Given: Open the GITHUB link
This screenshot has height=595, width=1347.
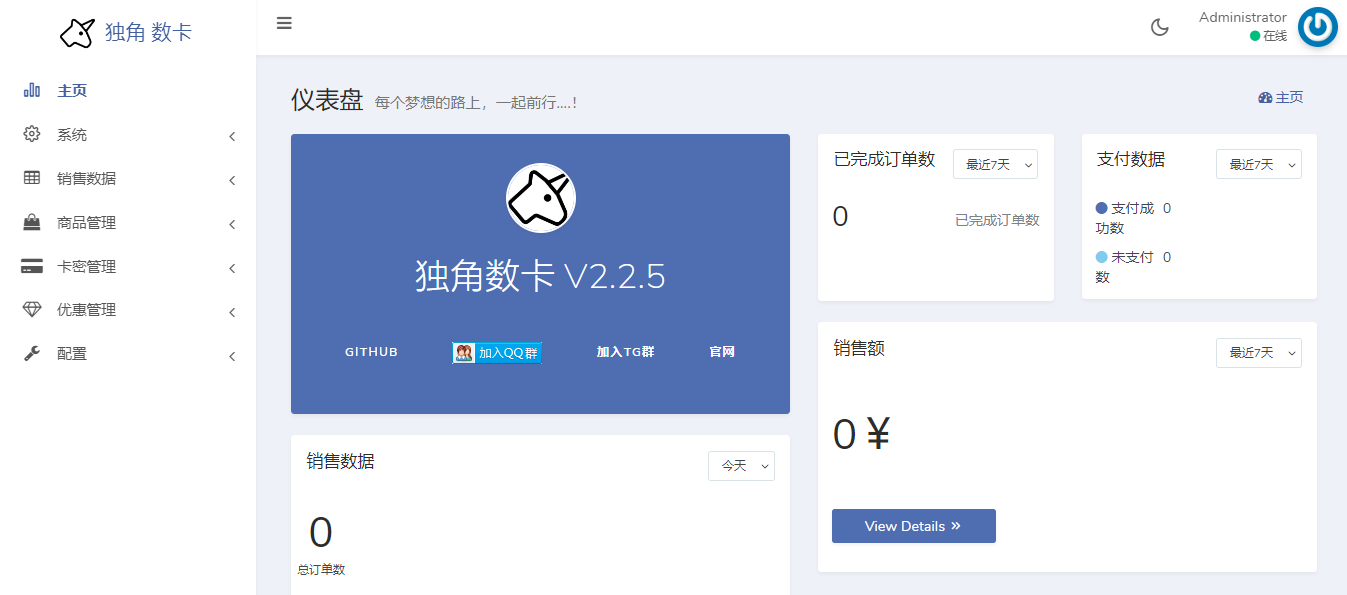Looking at the screenshot, I should tap(371, 352).
